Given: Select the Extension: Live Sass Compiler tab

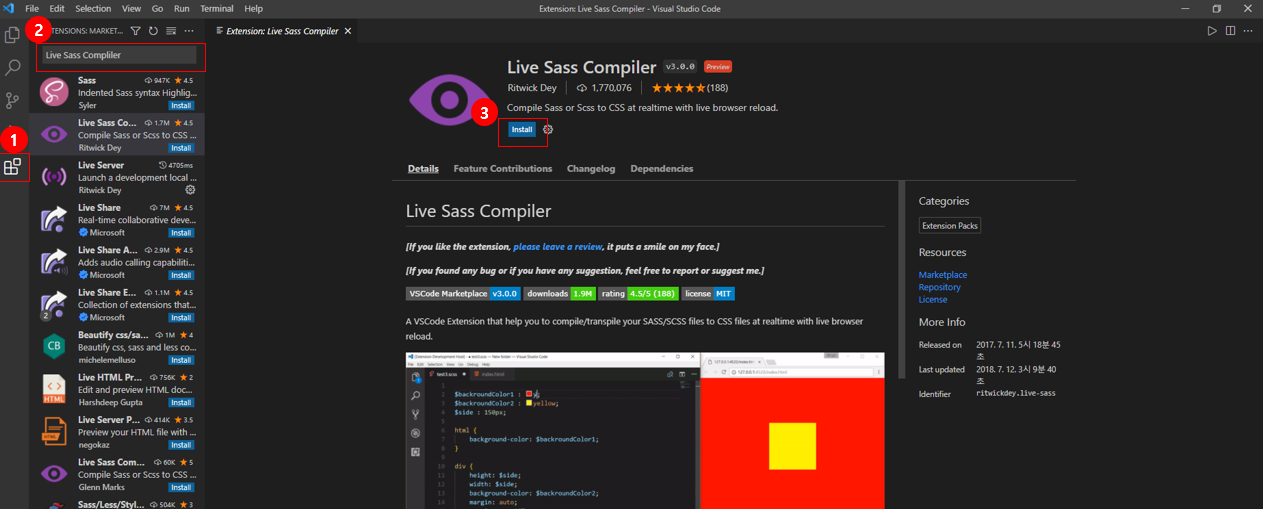Looking at the screenshot, I should (x=282, y=31).
